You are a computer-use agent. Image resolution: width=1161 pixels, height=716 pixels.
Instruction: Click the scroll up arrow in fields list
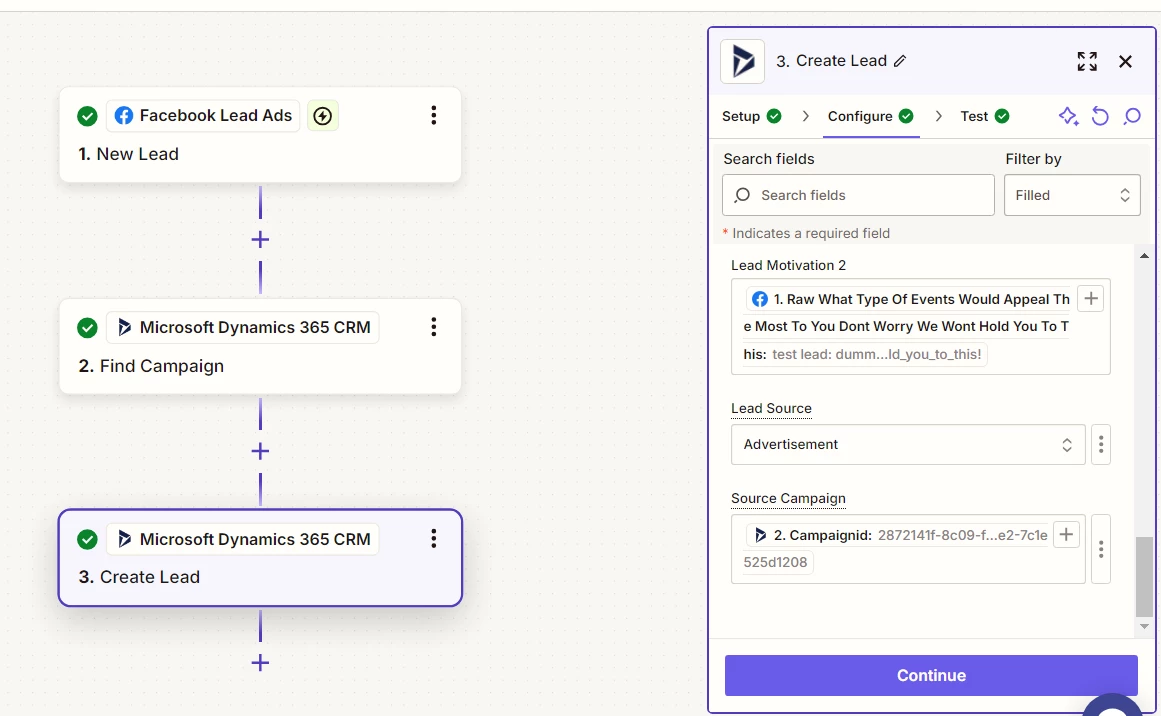[1144, 255]
